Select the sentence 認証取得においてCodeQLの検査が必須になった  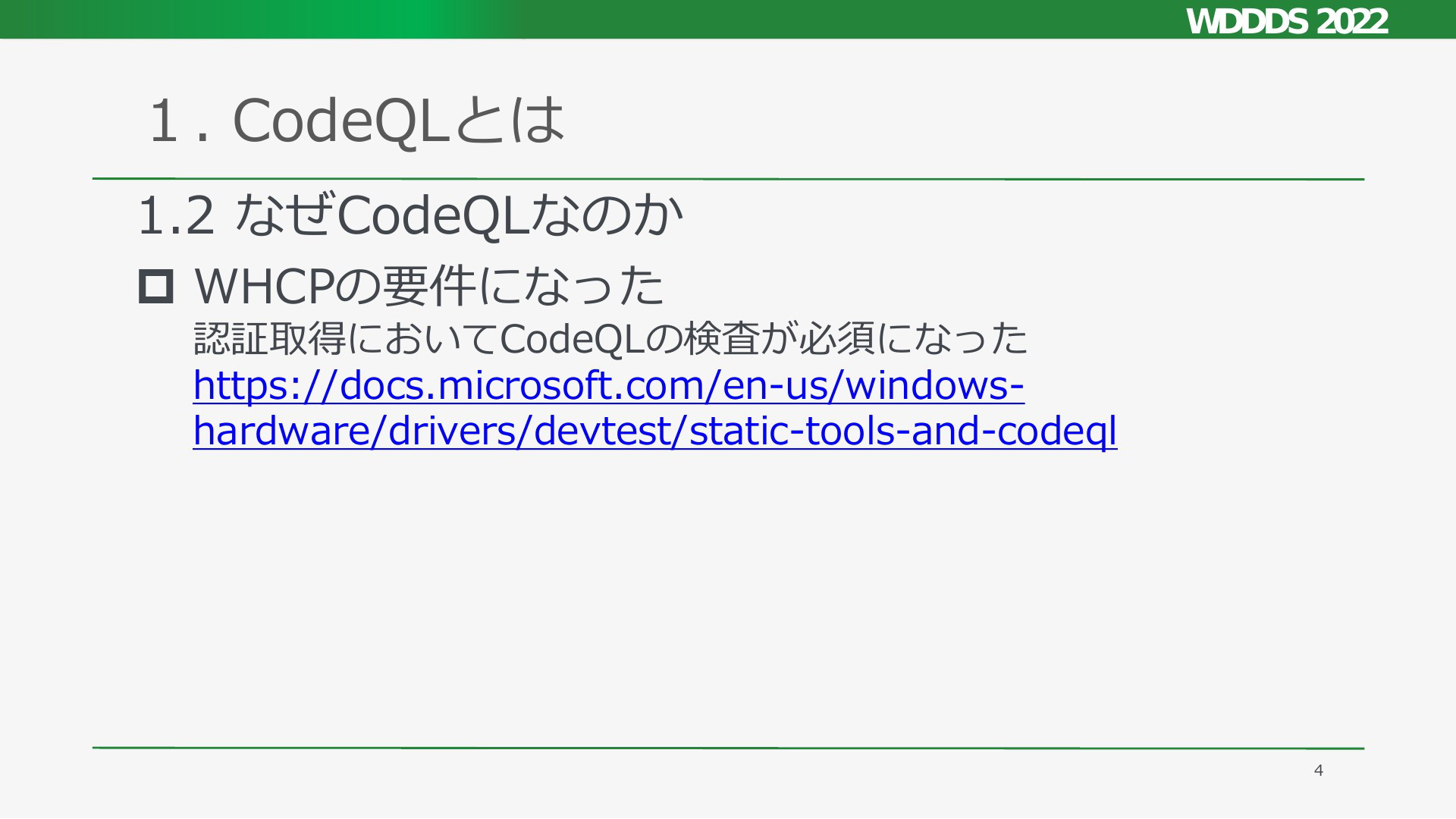pyautogui.click(x=610, y=338)
